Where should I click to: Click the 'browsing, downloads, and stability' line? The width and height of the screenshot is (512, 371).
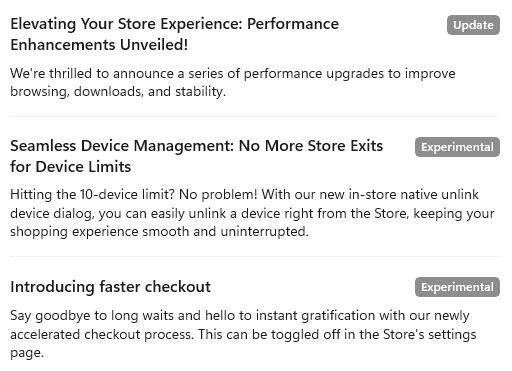(118, 92)
